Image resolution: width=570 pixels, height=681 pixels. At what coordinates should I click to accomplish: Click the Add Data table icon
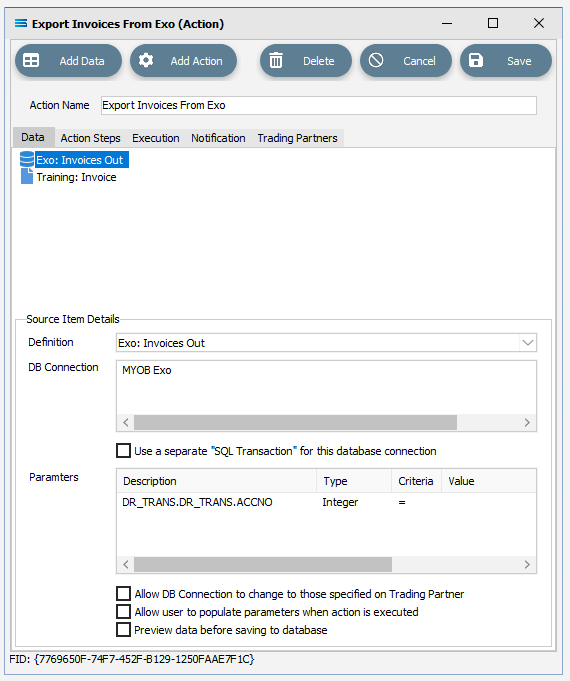(x=31, y=60)
